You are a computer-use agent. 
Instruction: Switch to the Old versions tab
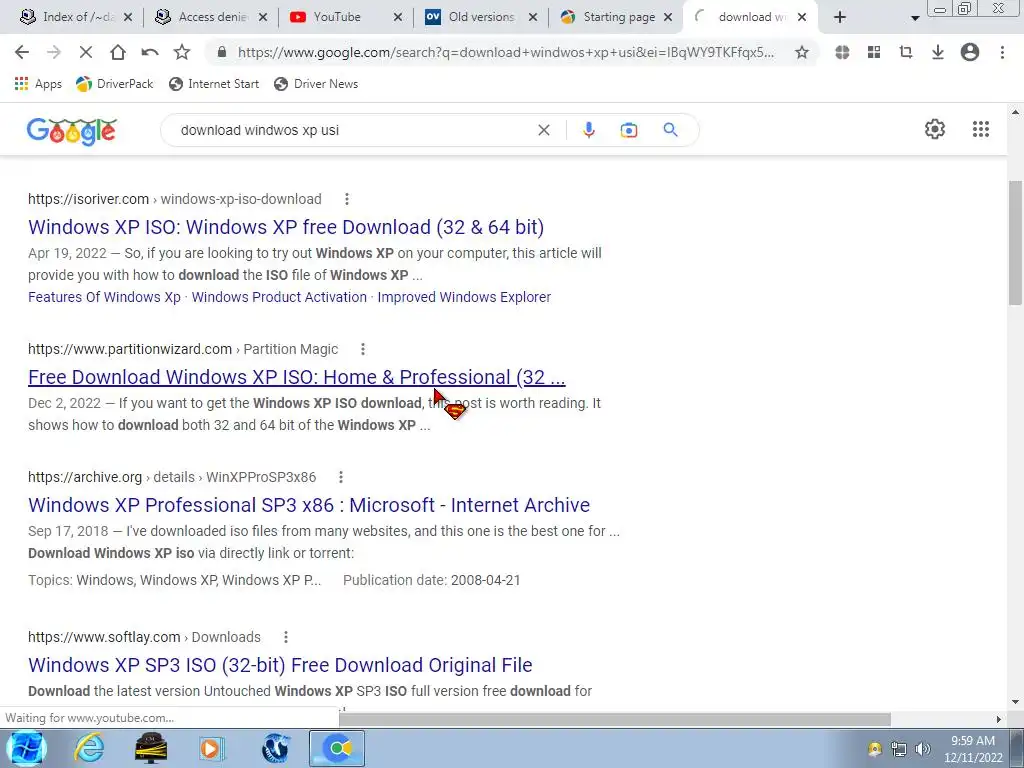[x=481, y=17]
